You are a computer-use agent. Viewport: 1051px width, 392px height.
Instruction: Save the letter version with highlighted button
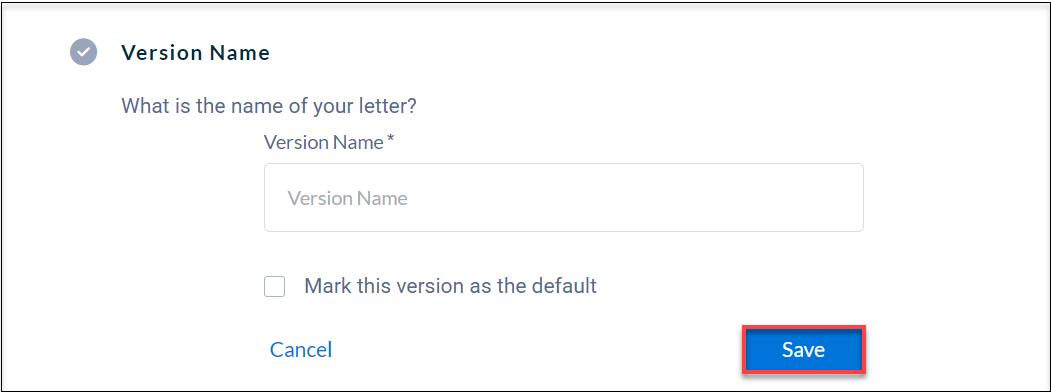click(804, 350)
